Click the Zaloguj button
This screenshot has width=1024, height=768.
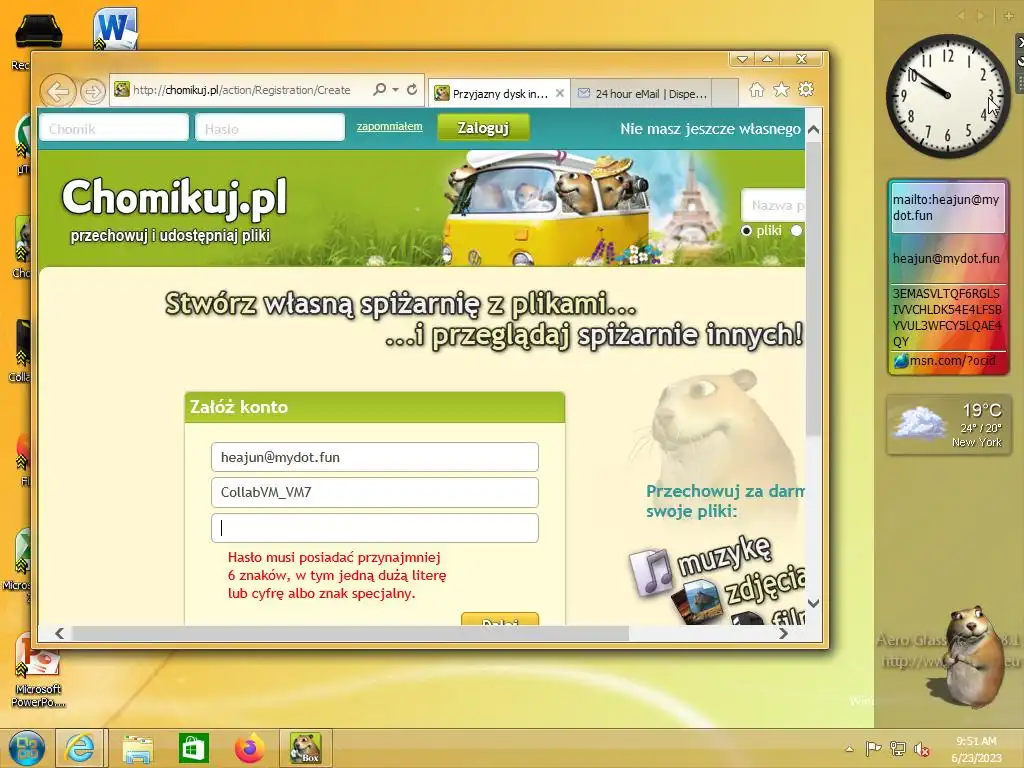pyautogui.click(x=483, y=128)
